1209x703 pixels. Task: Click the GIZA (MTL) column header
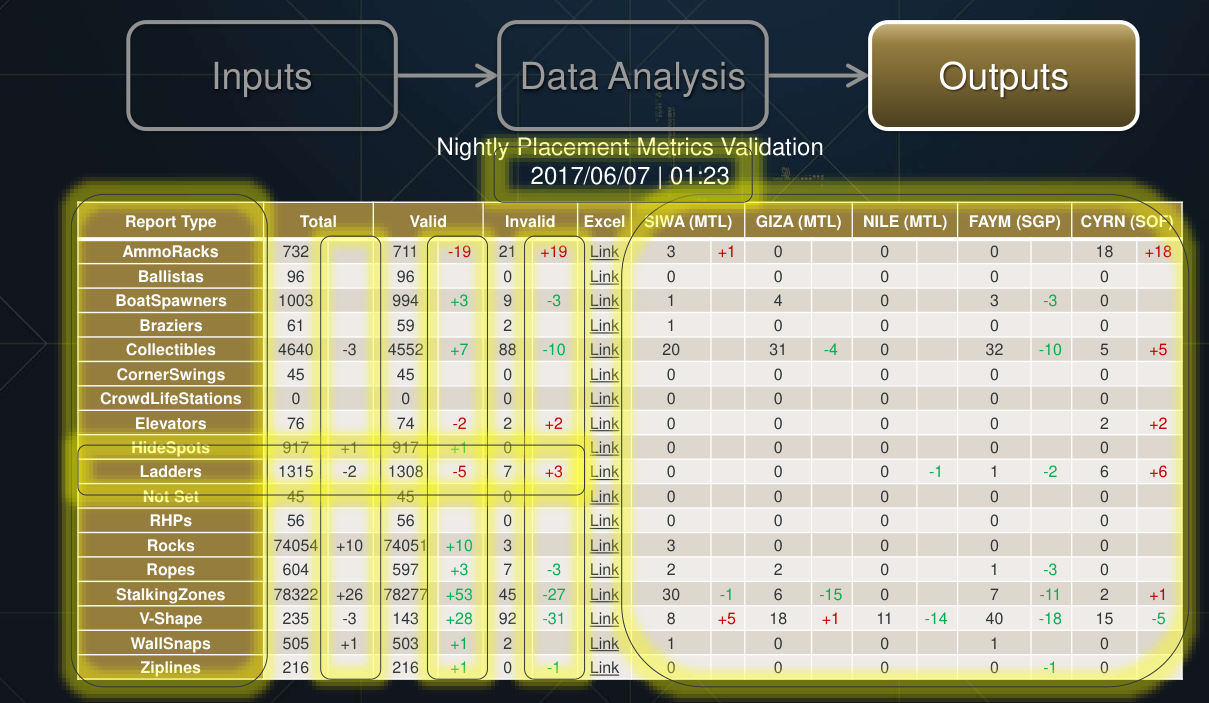click(797, 222)
